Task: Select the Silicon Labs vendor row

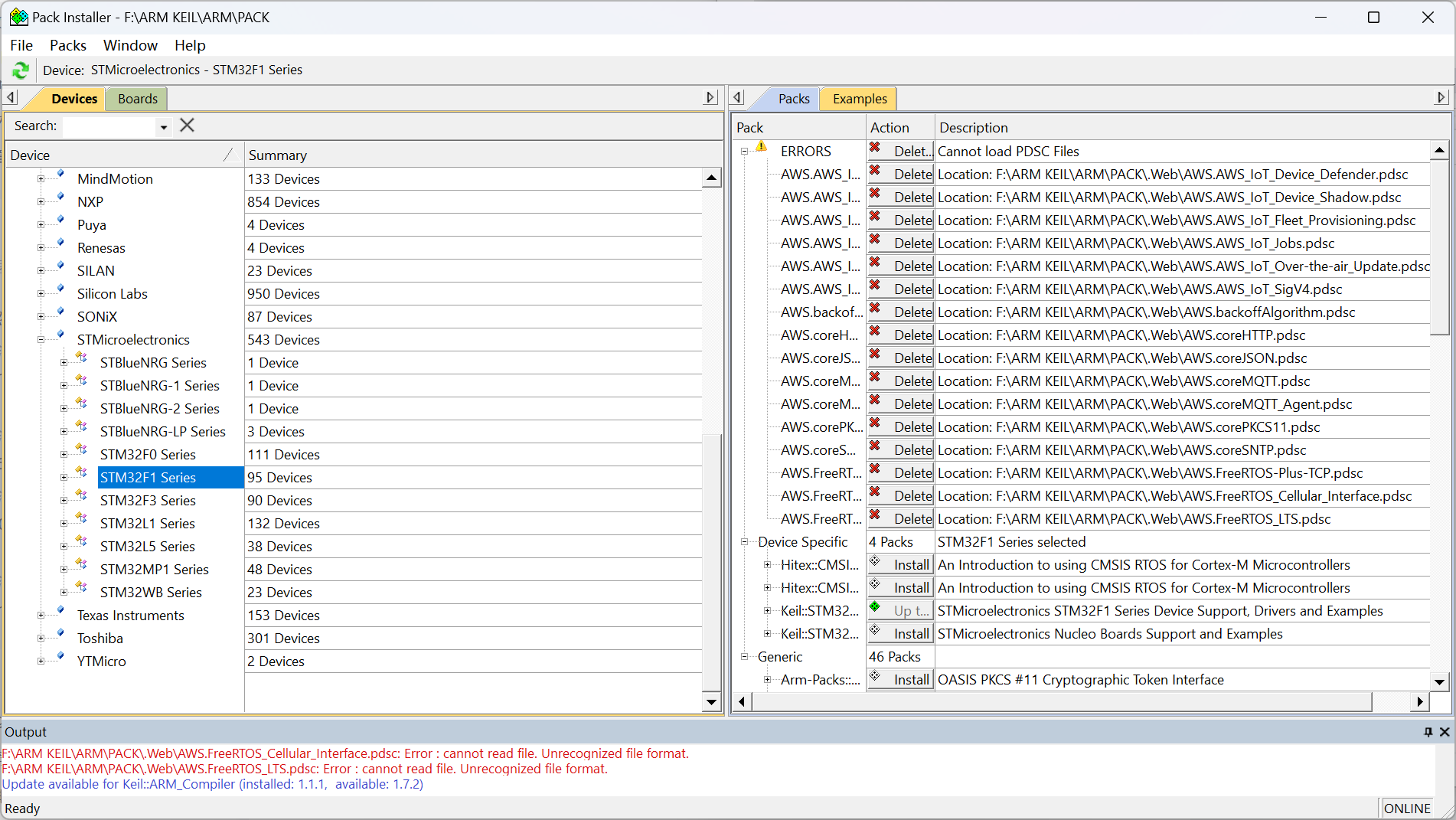Action: tap(112, 294)
